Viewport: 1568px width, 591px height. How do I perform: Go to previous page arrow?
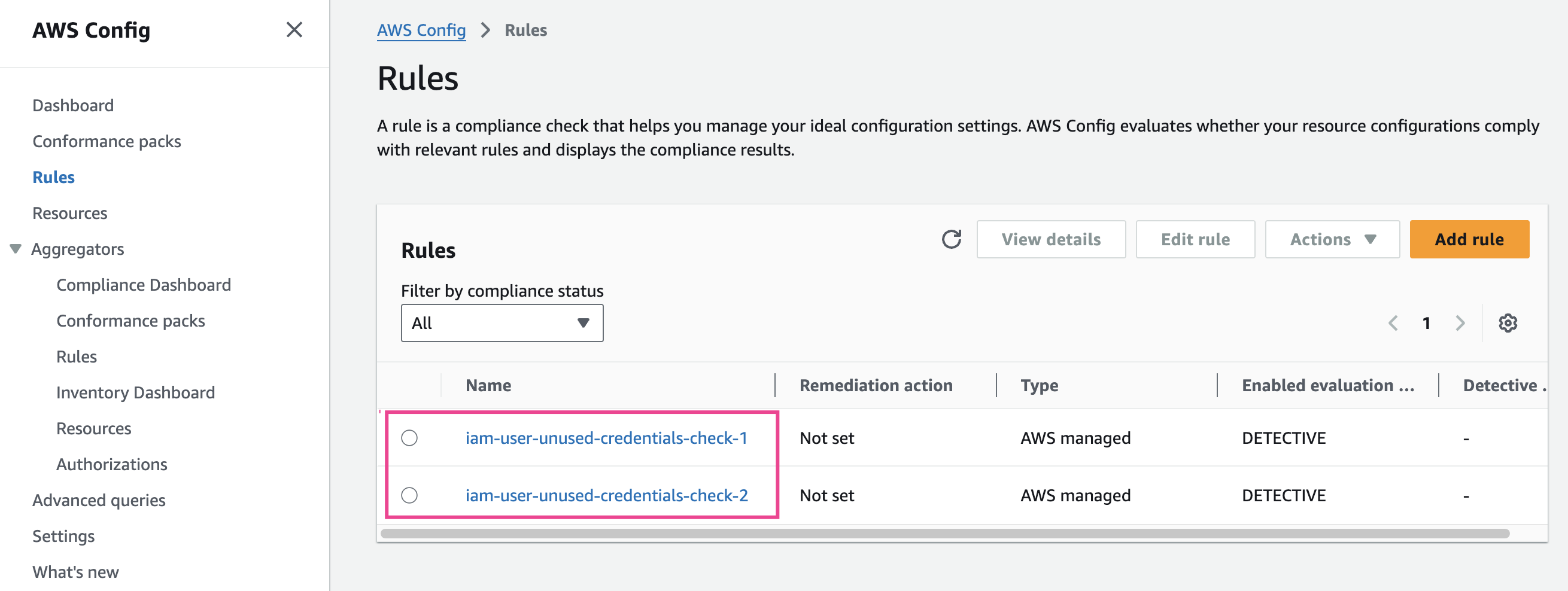pos(1393,323)
